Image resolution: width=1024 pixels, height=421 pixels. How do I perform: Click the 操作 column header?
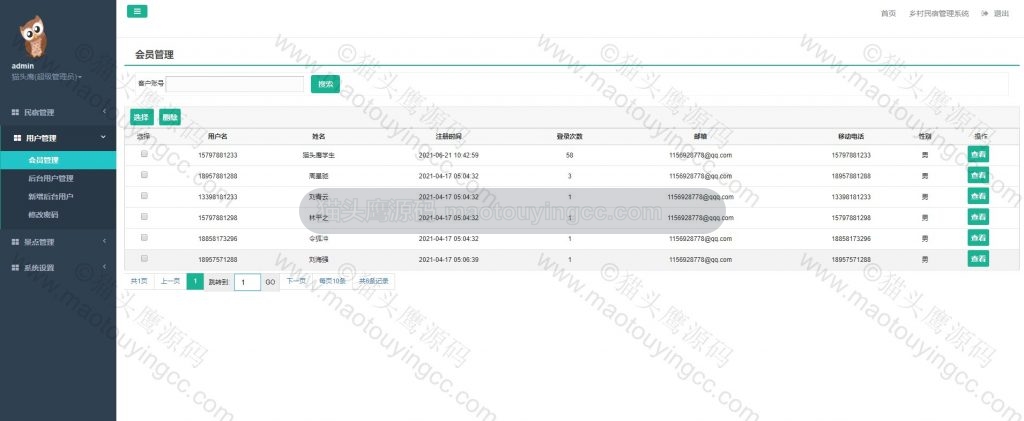pos(981,136)
